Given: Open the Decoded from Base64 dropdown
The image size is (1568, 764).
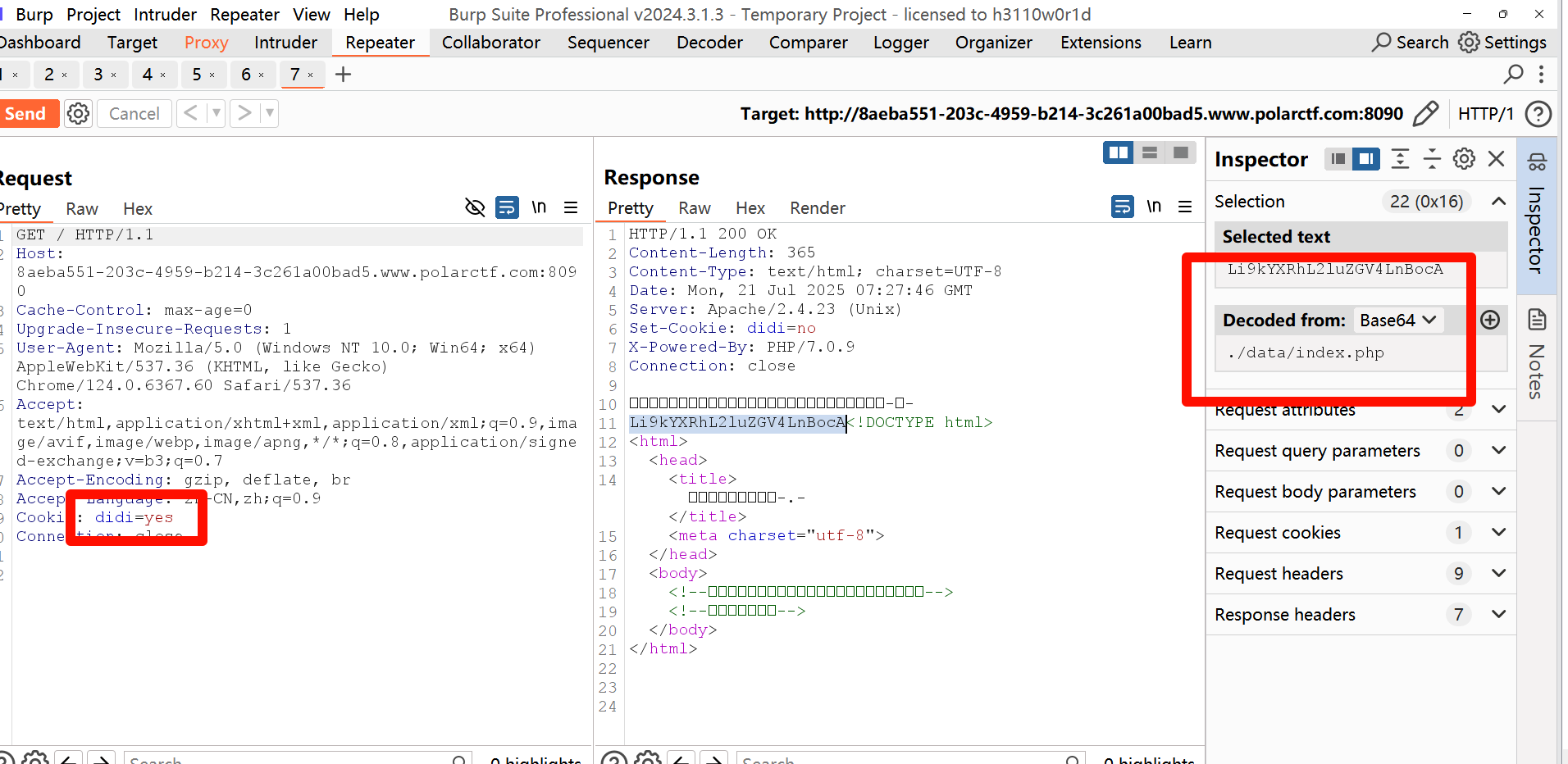Looking at the screenshot, I should pyautogui.click(x=1397, y=320).
